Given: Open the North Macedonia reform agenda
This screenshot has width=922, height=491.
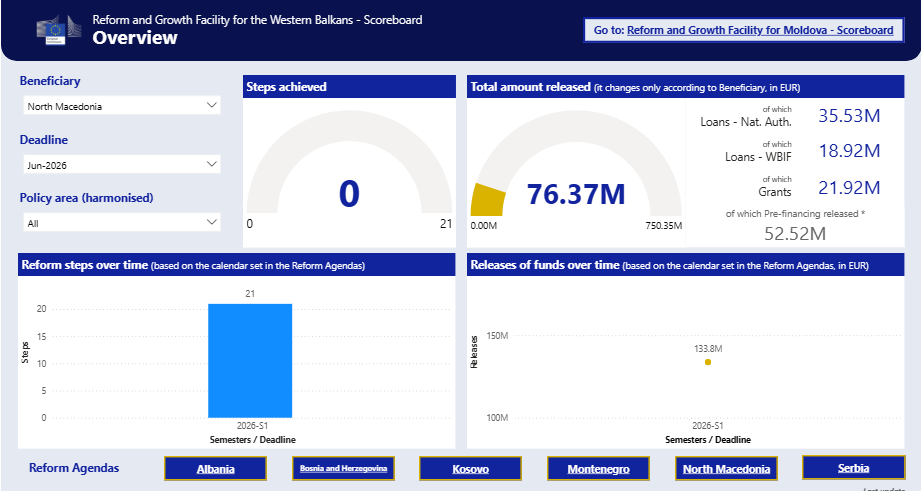Looking at the screenshot, I should coord(726,469).
